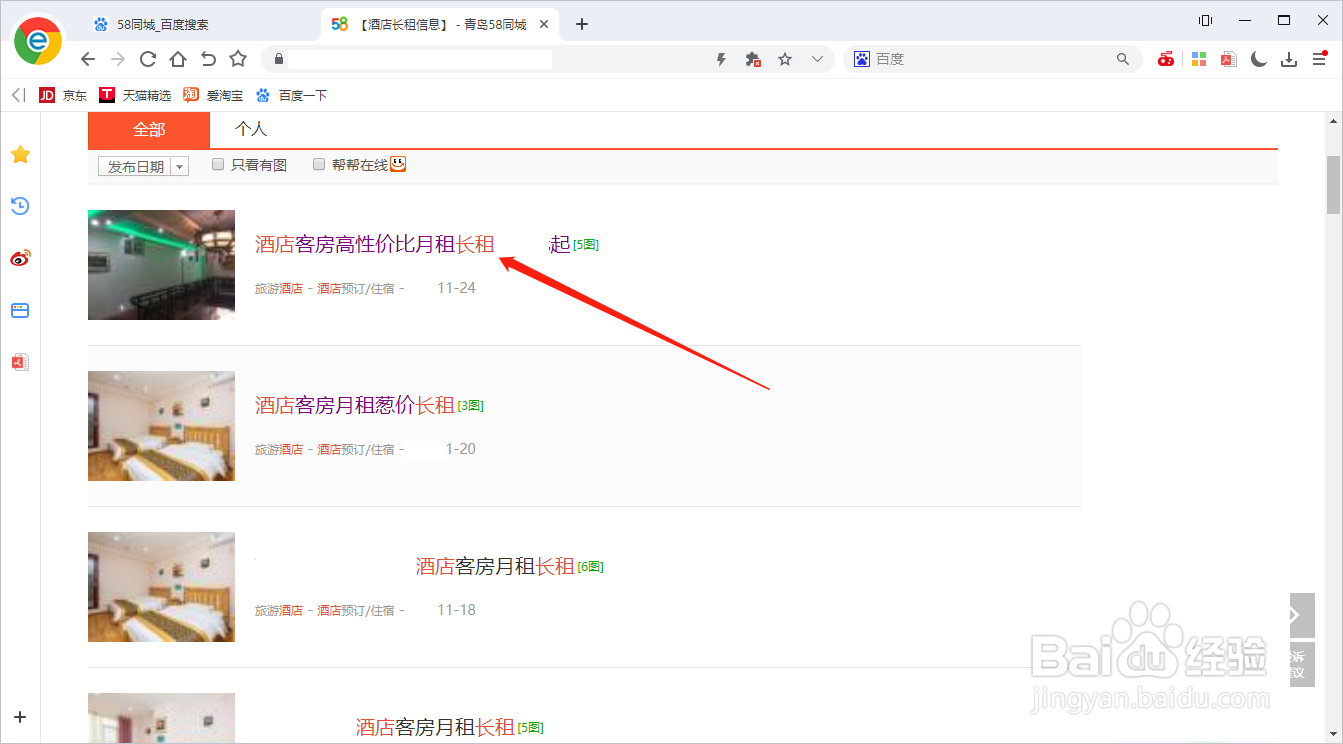Open the sidebar Weibo icon
The image size is (1343, 744).
(20, 258)
